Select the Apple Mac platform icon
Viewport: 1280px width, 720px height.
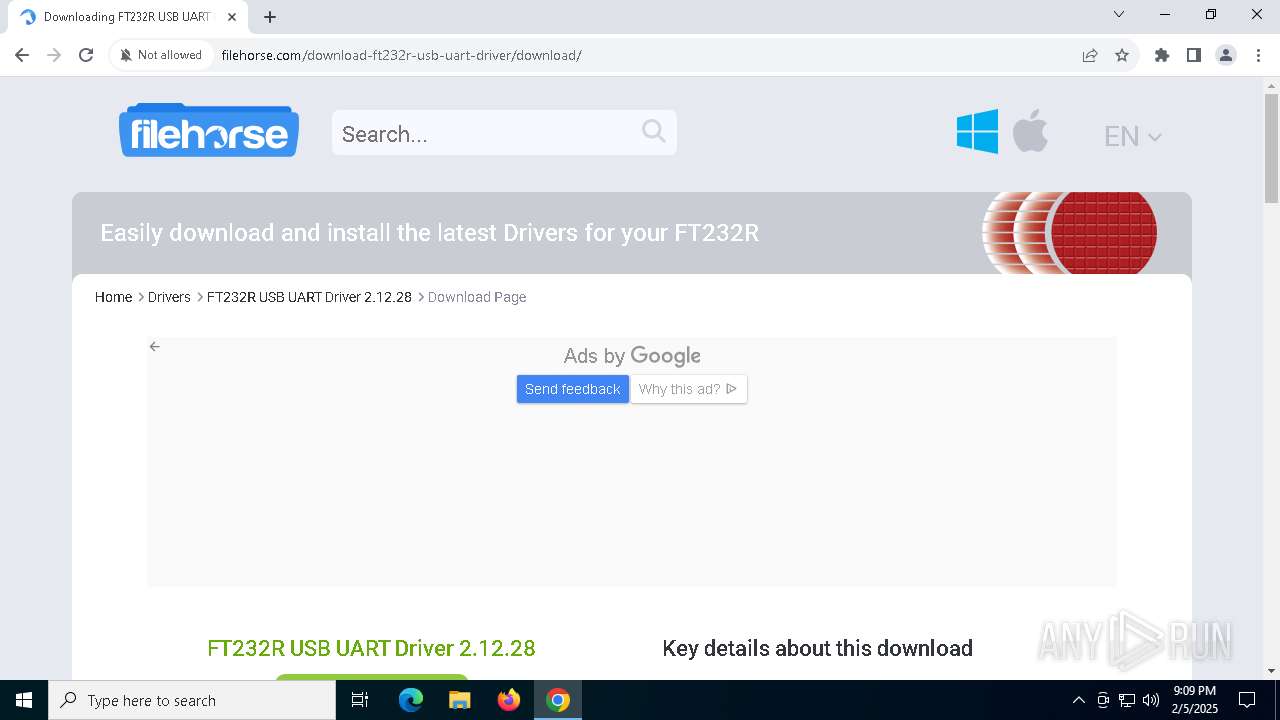tap(1030, 131)
